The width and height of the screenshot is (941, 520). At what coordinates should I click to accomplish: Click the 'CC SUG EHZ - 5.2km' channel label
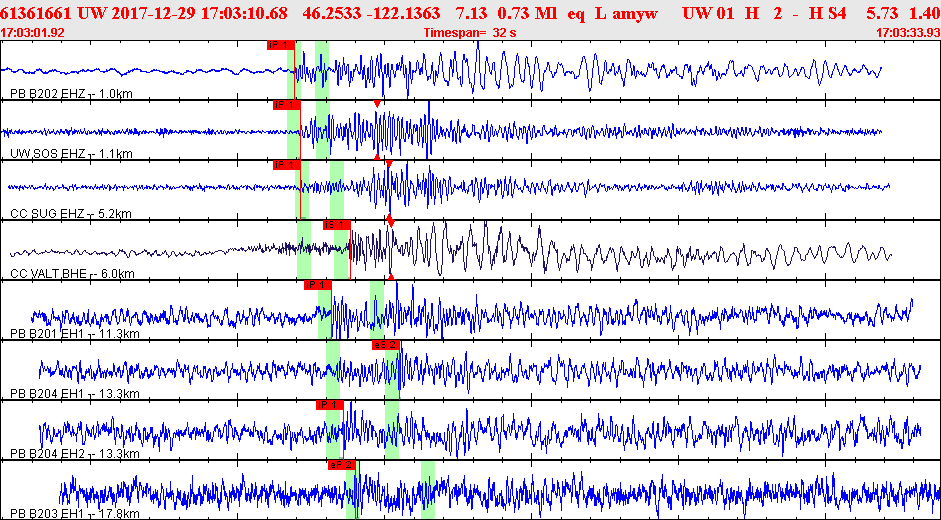click(71, 214)
